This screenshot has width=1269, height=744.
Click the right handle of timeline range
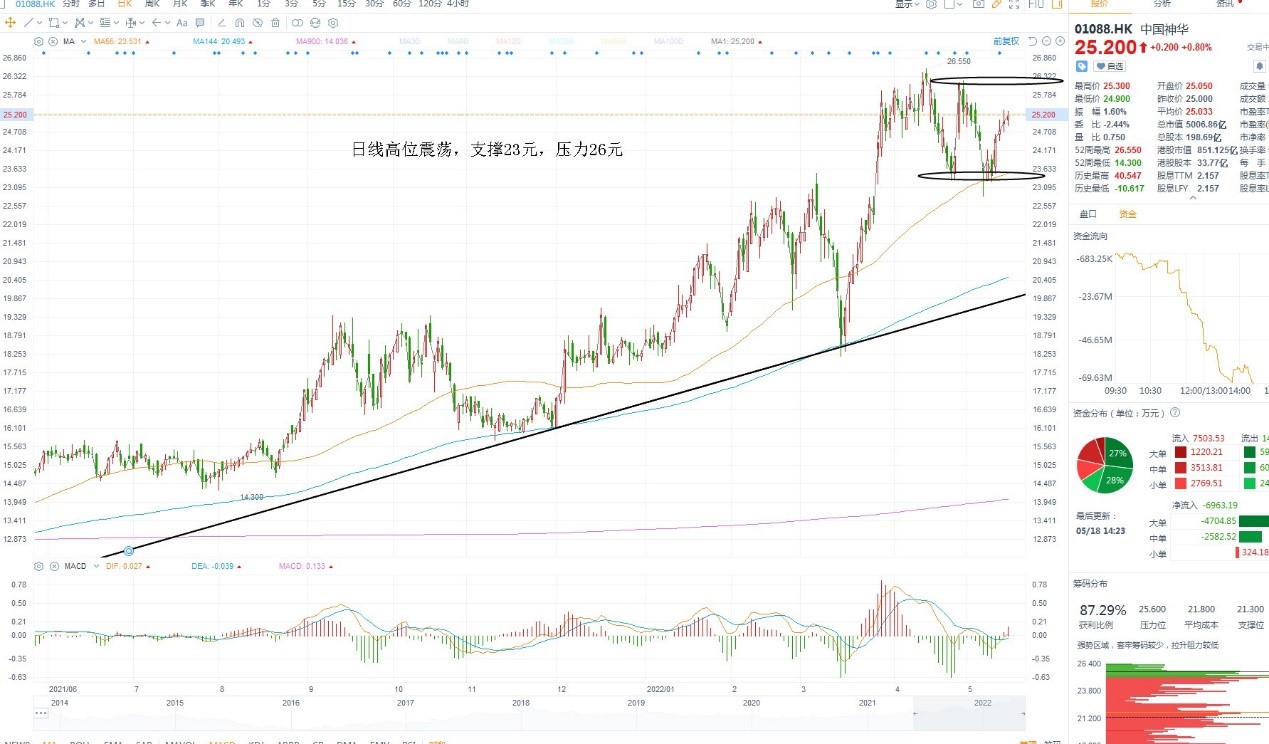click(x=1025, y=713)
